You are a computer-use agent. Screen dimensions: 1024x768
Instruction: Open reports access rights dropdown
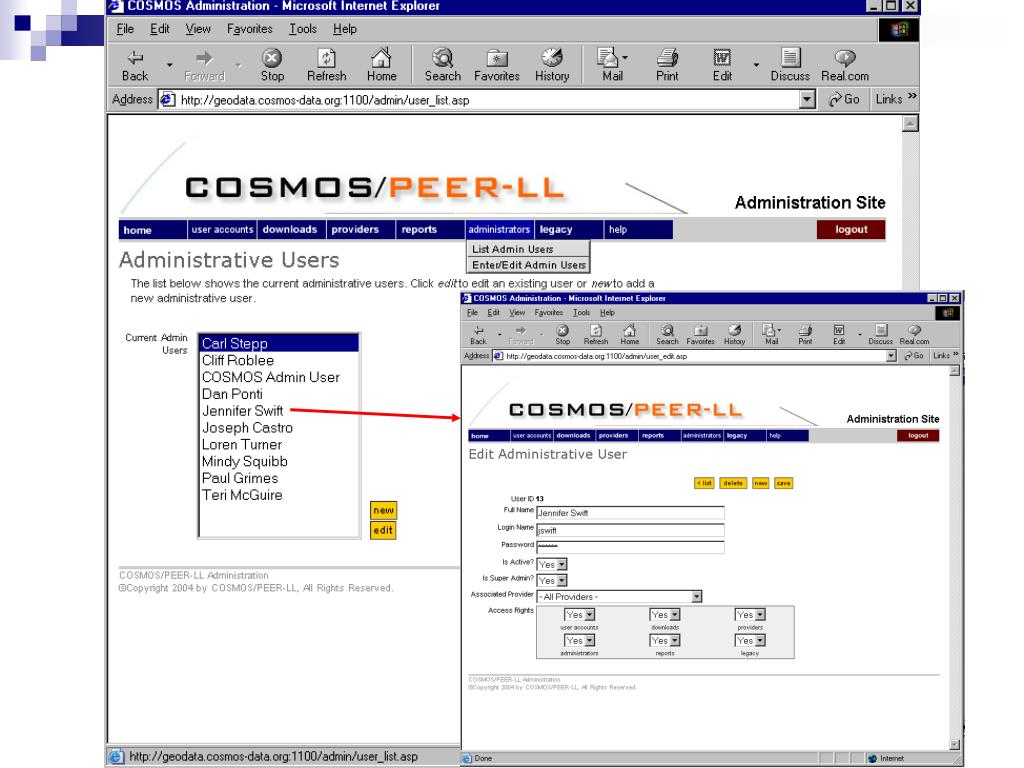pos(665,641)
